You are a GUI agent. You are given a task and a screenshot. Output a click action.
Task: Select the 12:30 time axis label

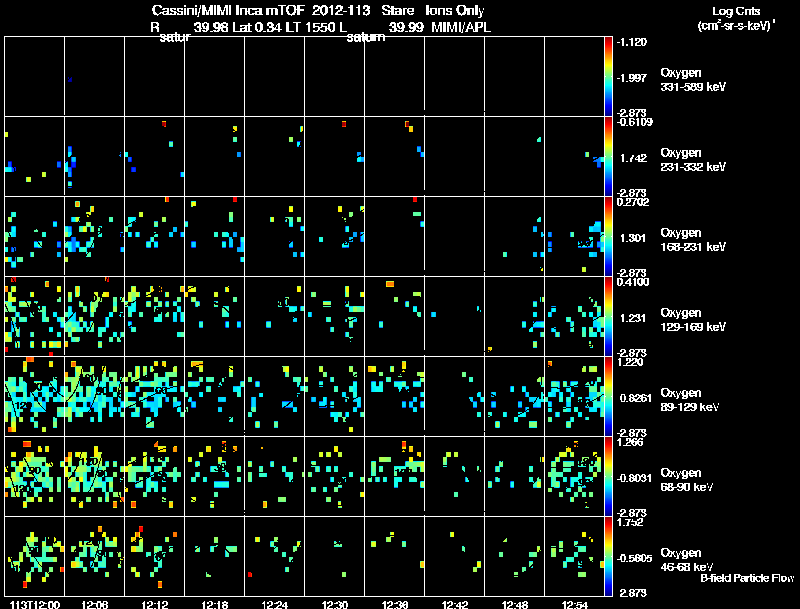[x=335, y=604]
